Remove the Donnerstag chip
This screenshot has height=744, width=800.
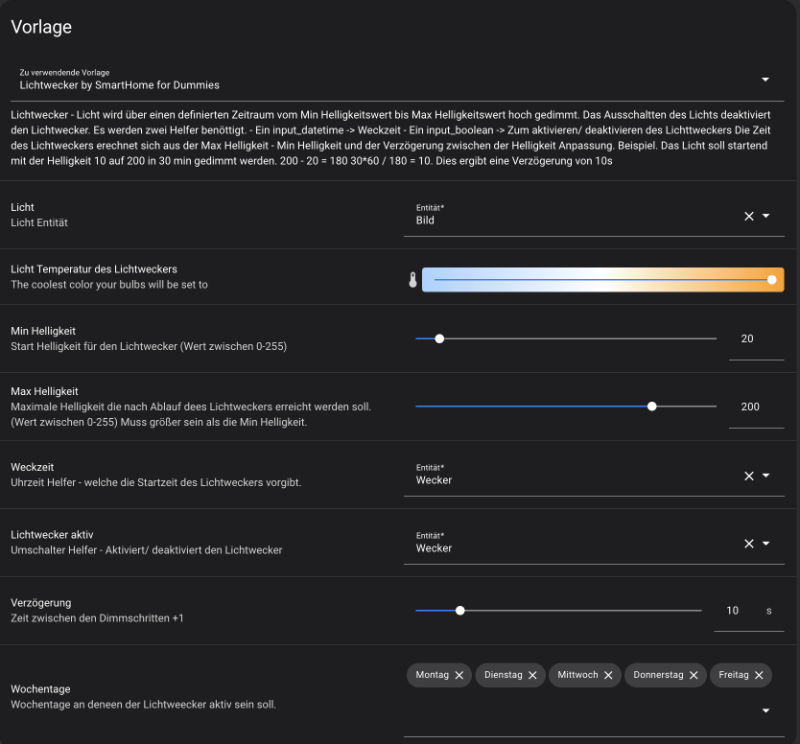click(694, 676)
